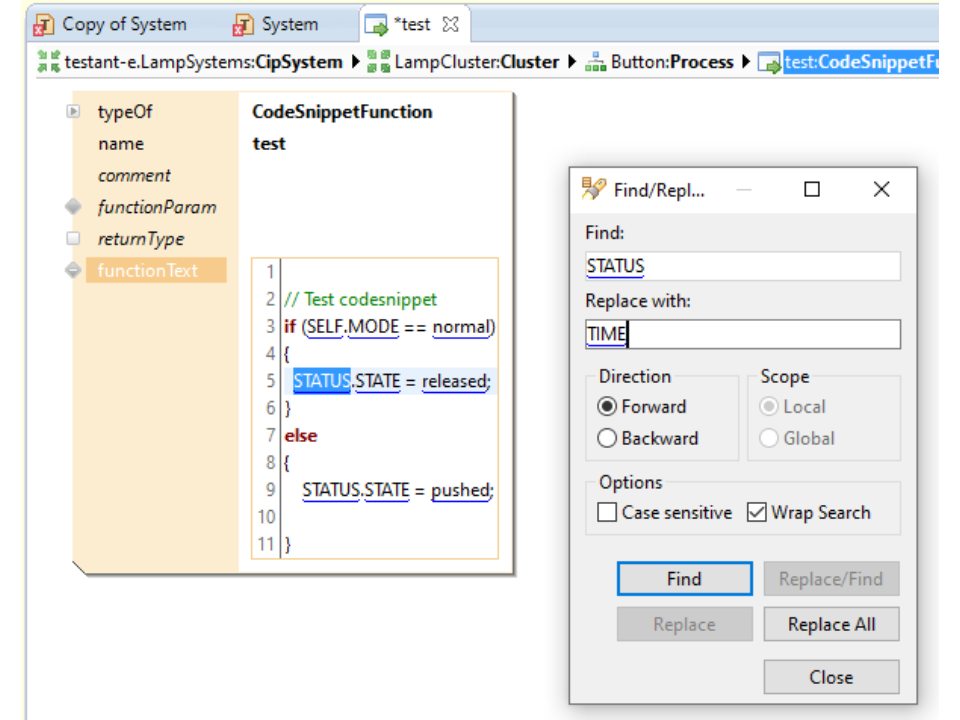Open dropdown arrow after Cluster breadcrumb
Viewport: 960px width, 720px height.
[x=571, y=62]
